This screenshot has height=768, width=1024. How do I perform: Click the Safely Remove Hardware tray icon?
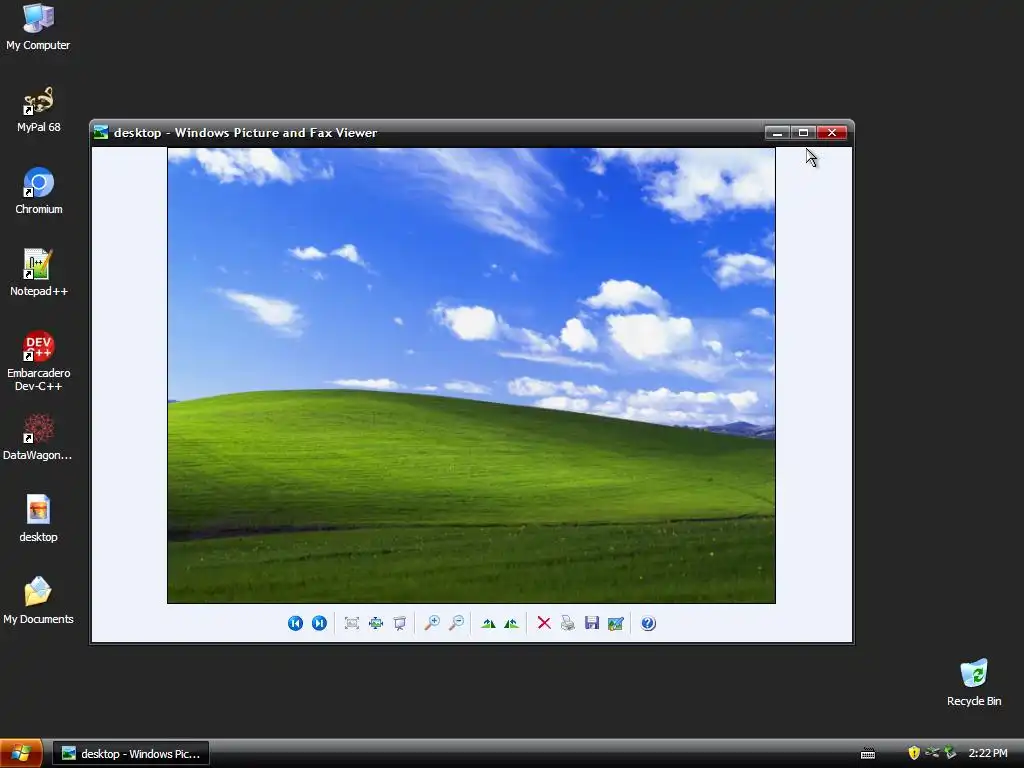click(950, 753)
